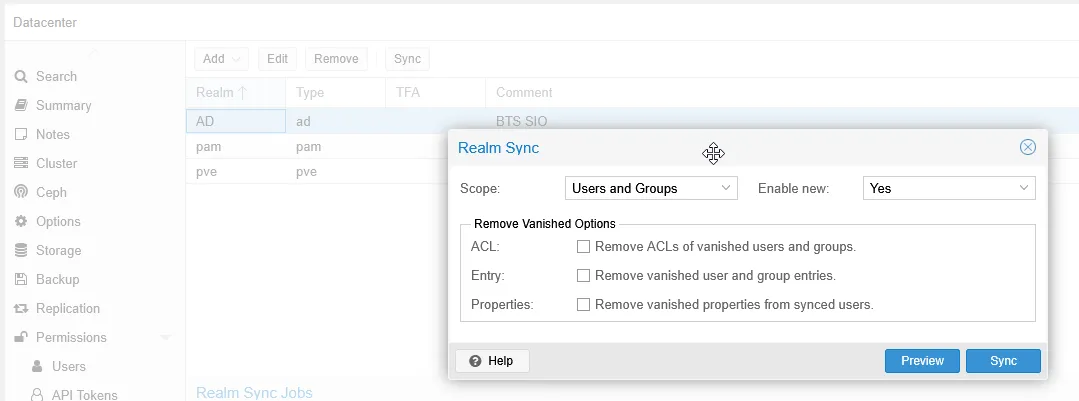The width and height of the screenshot is (1079, 401).
Task: Click the Notes icon in sidebar
Action: tap(20, 135)
